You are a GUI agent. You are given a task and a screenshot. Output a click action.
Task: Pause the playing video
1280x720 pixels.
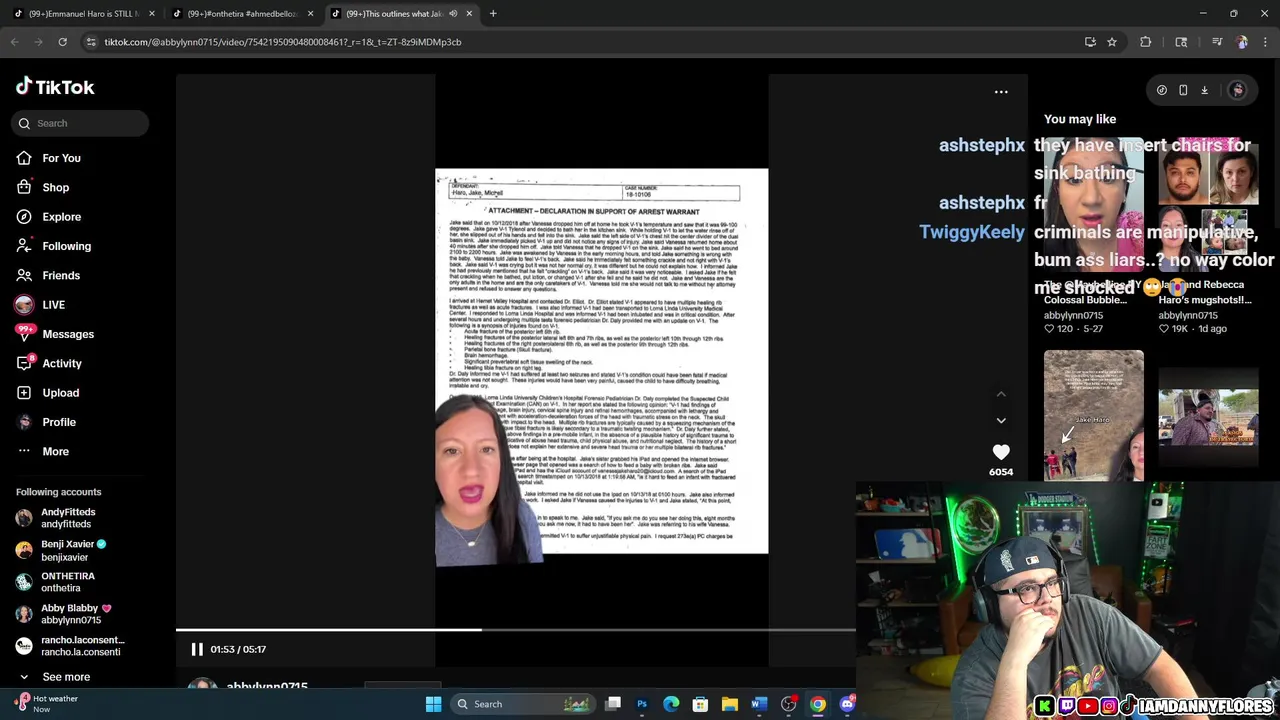click(197, 649)
